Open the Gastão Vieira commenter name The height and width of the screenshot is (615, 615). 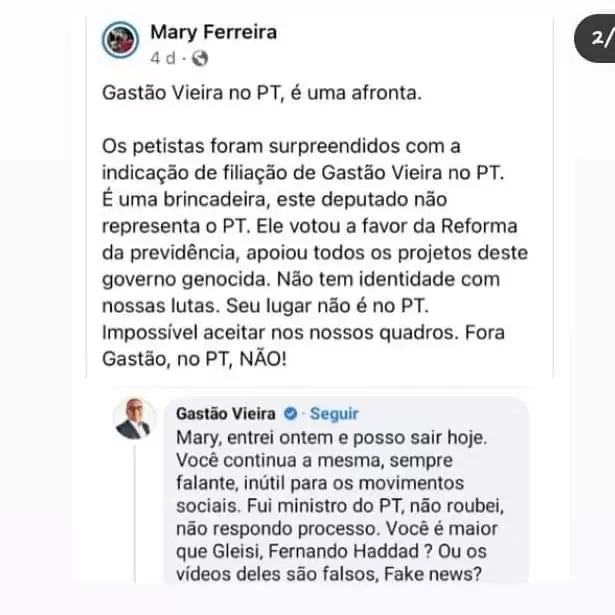[226, 414]
